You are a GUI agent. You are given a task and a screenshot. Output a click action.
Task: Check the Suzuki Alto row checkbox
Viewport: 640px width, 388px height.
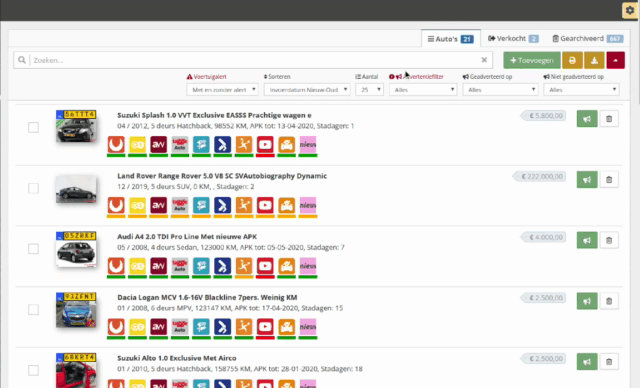pos(33,370)
